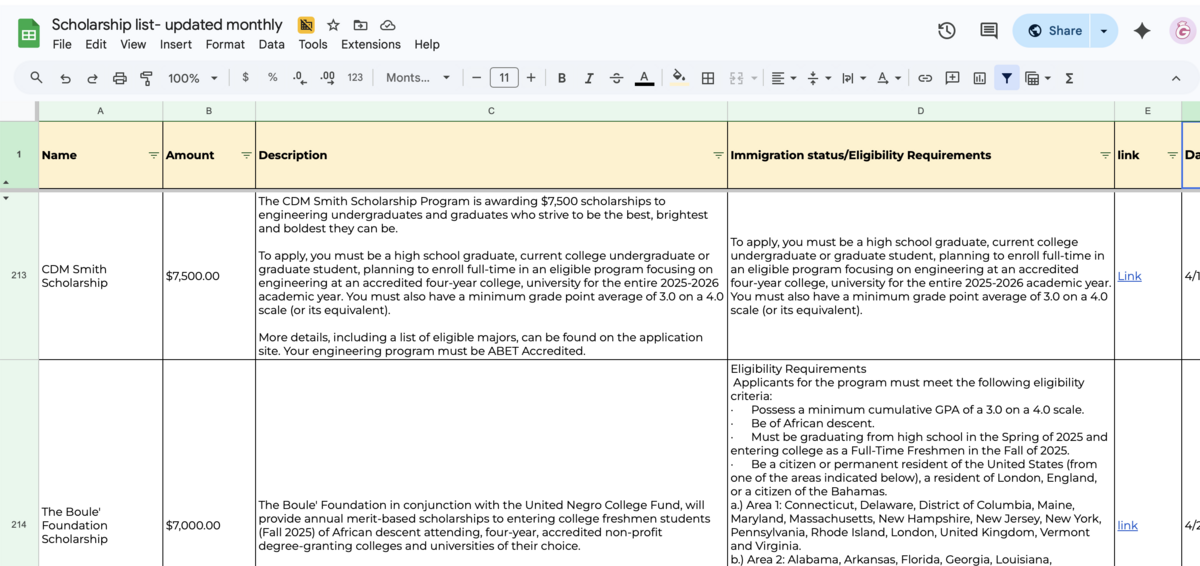Screen dimensions: 1200x566
Task: Open filter for Immigration status column
Action: click(1105, 155)
